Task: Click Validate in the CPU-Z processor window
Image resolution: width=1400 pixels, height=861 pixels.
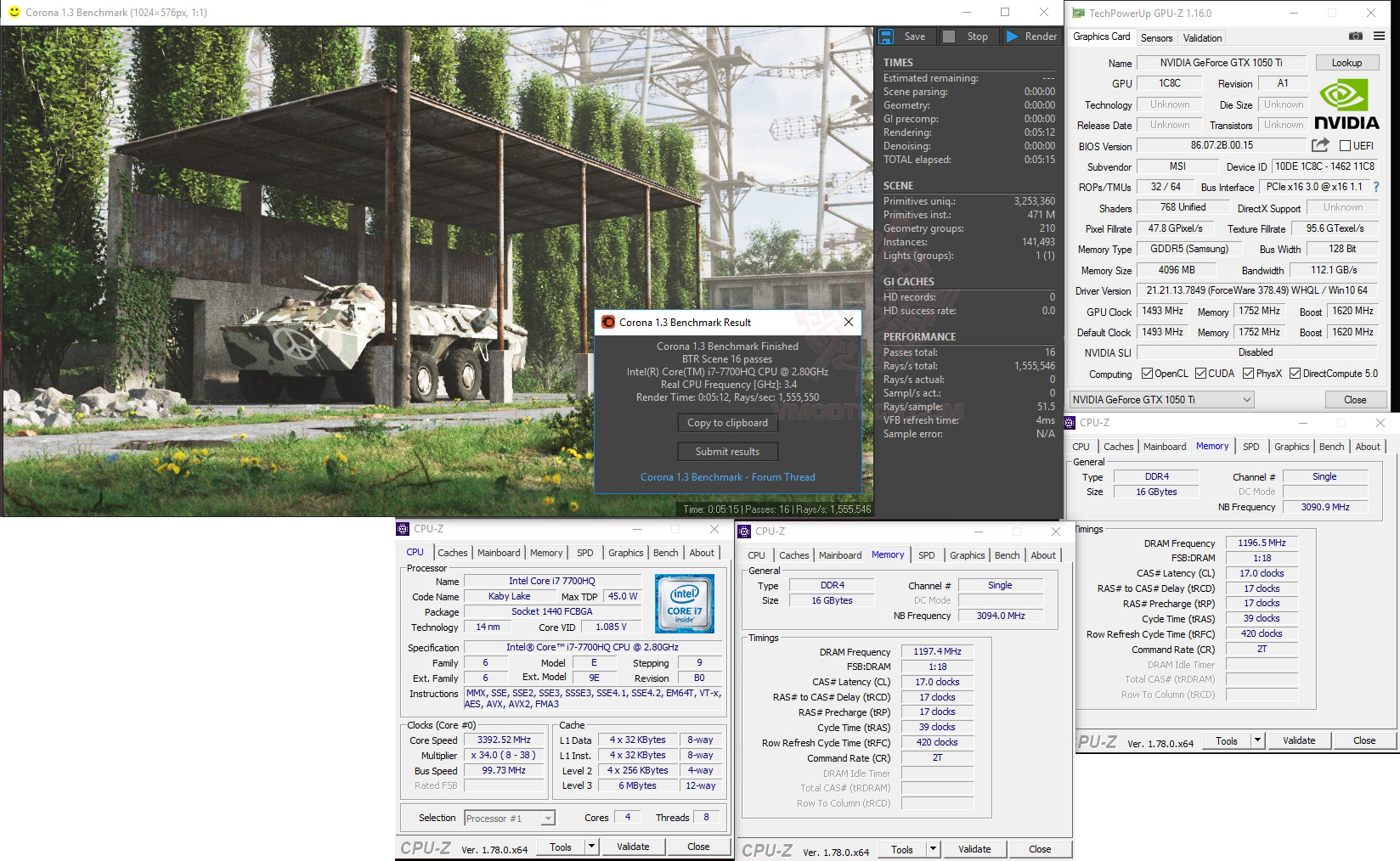Action: [633, 847]
